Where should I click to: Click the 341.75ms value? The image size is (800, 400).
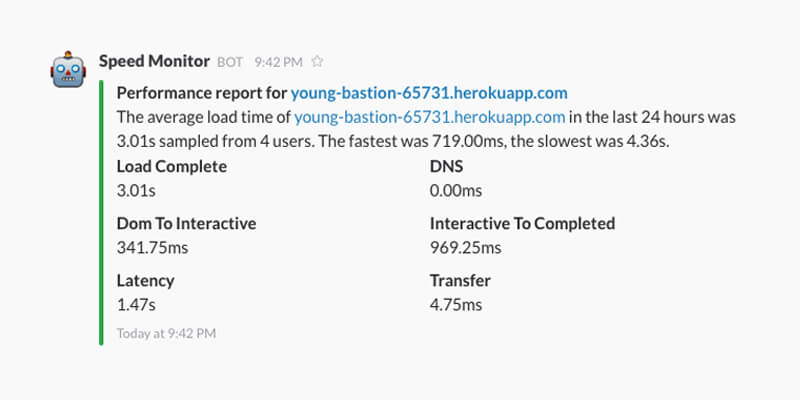tap(150, 247)
